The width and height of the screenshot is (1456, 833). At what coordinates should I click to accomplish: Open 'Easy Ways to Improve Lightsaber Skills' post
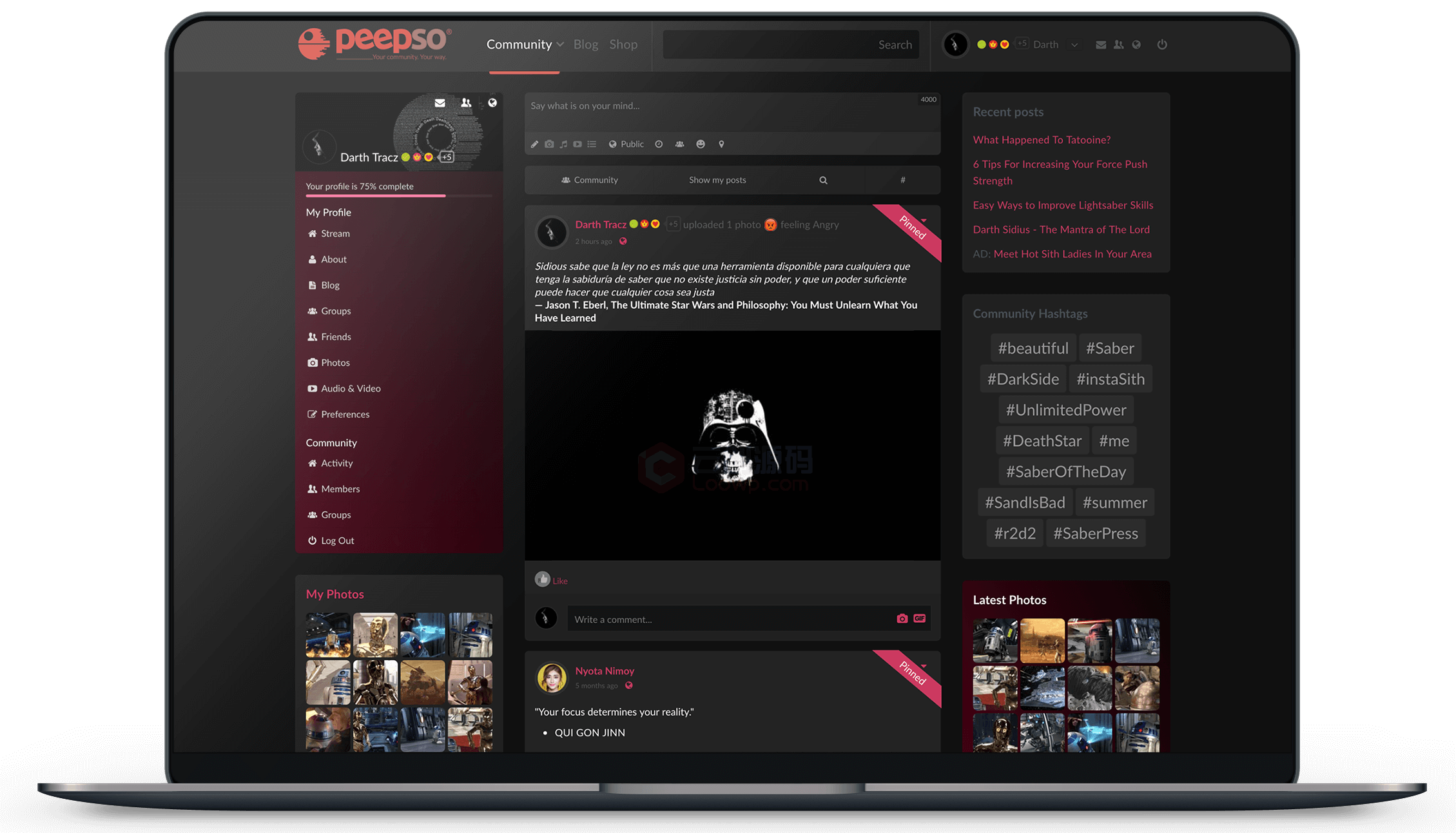tap(1063, 205)
